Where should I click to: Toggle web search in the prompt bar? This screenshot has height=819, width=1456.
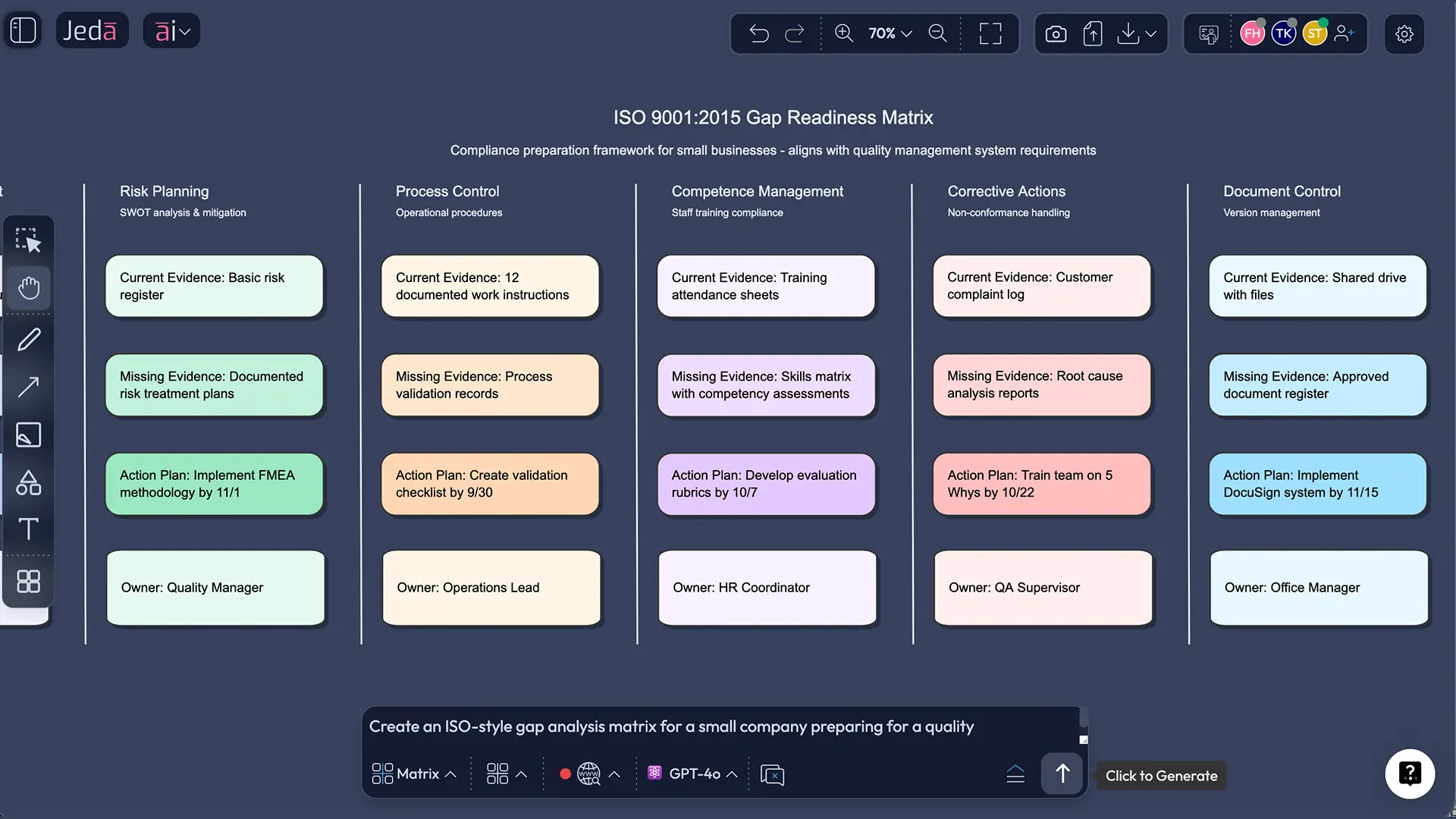588,773
